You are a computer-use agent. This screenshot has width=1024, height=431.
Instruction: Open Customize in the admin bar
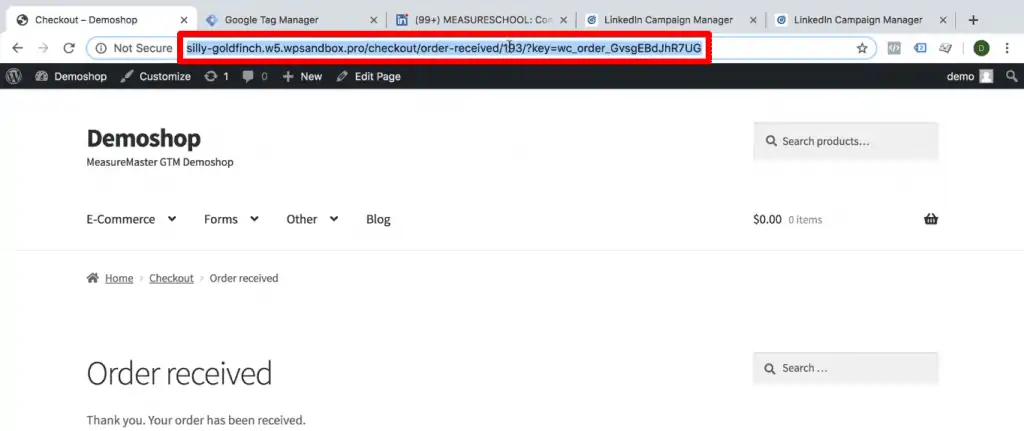point(155,76)
